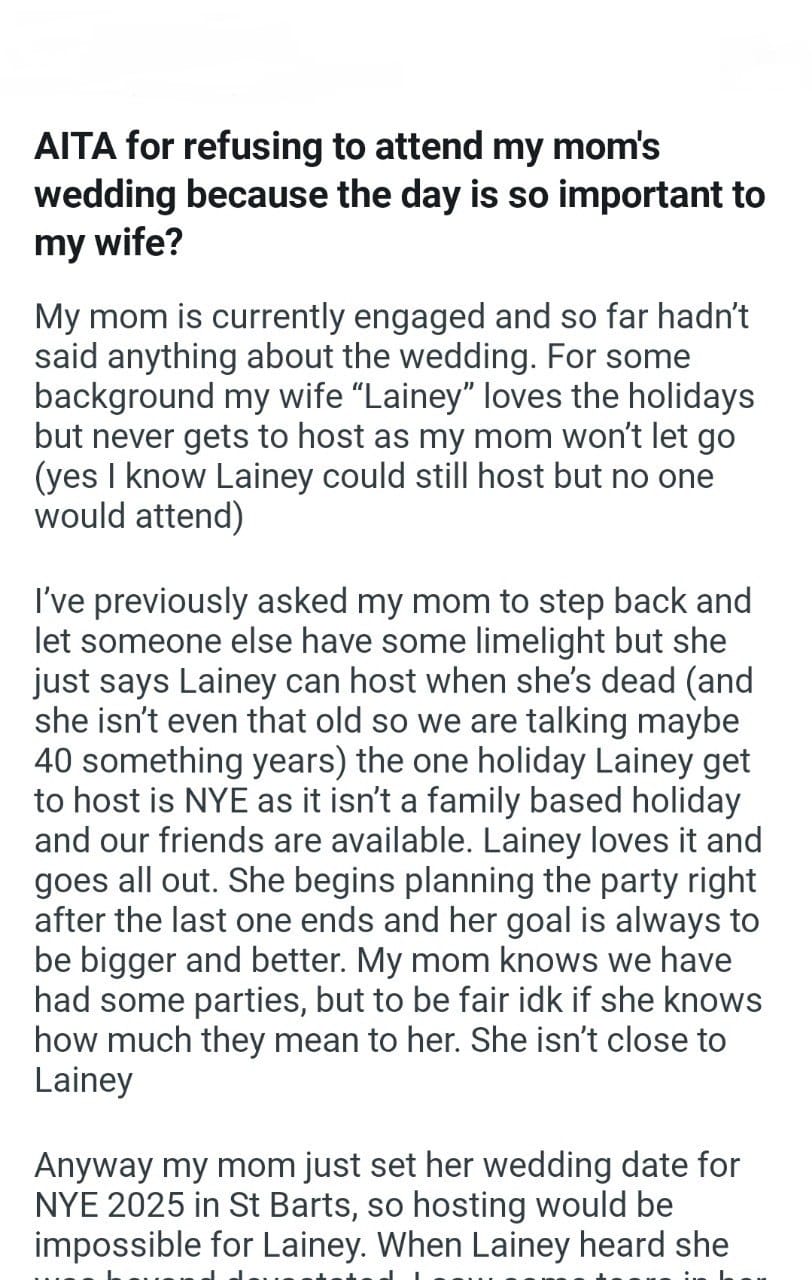Click the words "would attend)"
This screenshot has height=1280, width=812.
pos(139,517)
